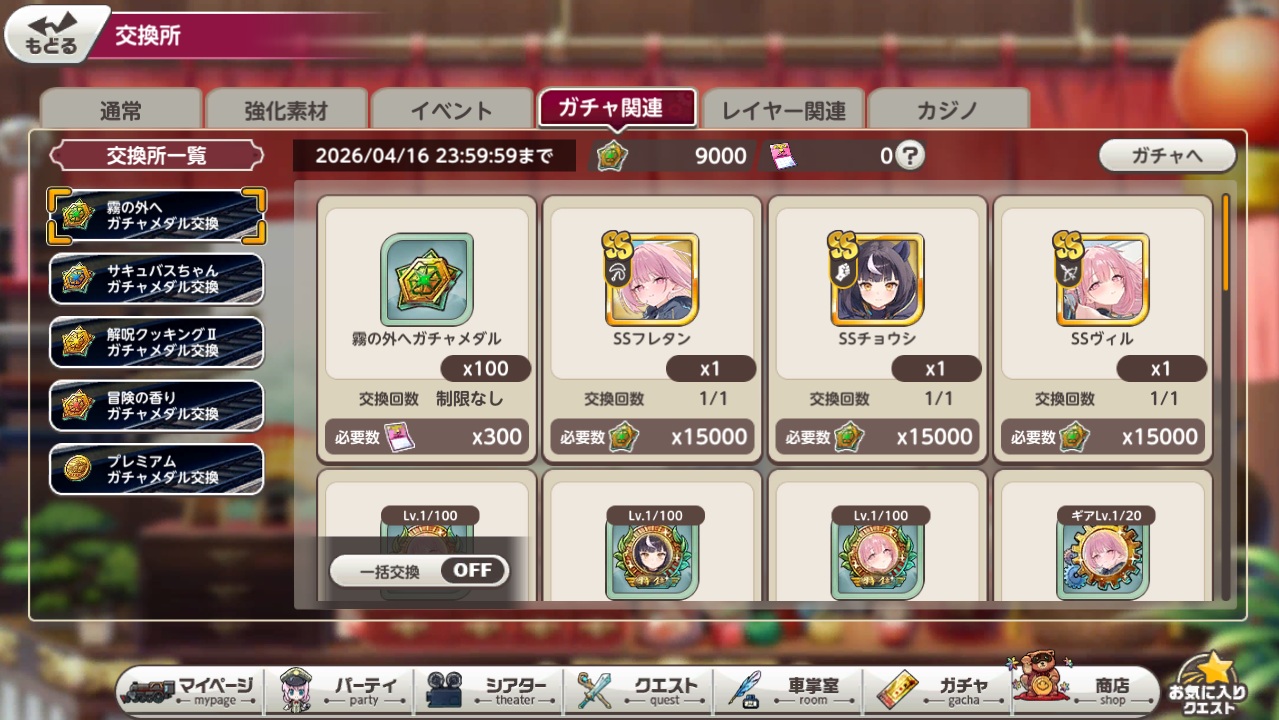Click the help question mark icon
This screenshot has width=1279, height=720.
[909, 155]
